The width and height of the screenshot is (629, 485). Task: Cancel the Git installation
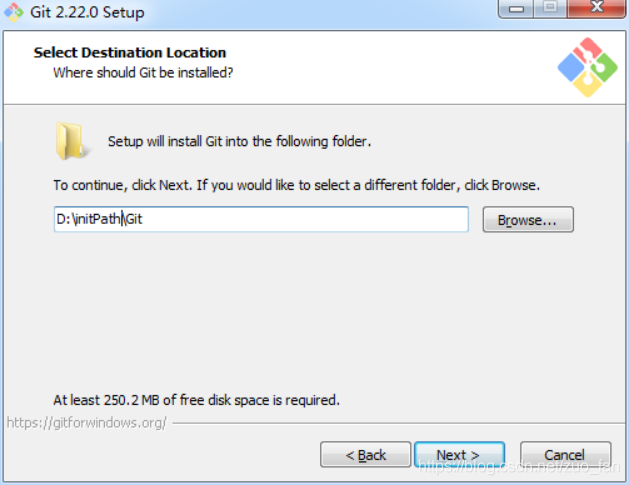point(566,455)
